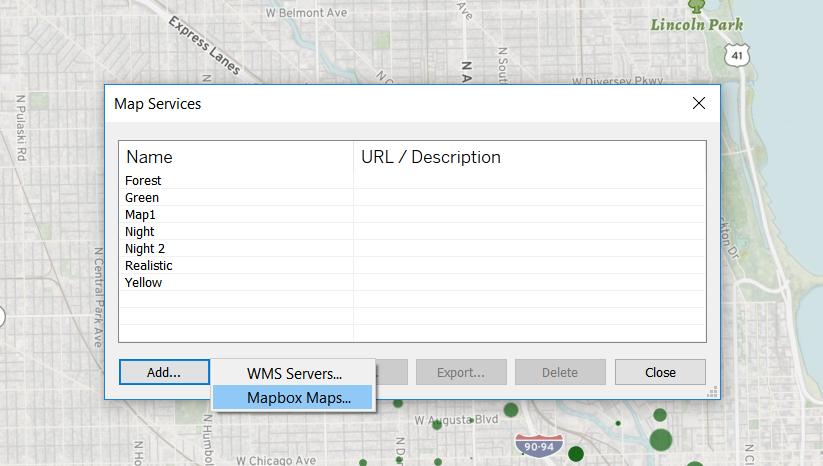
Task: Click the W Chicago Ave map label
Action: (x=276, y=460)
